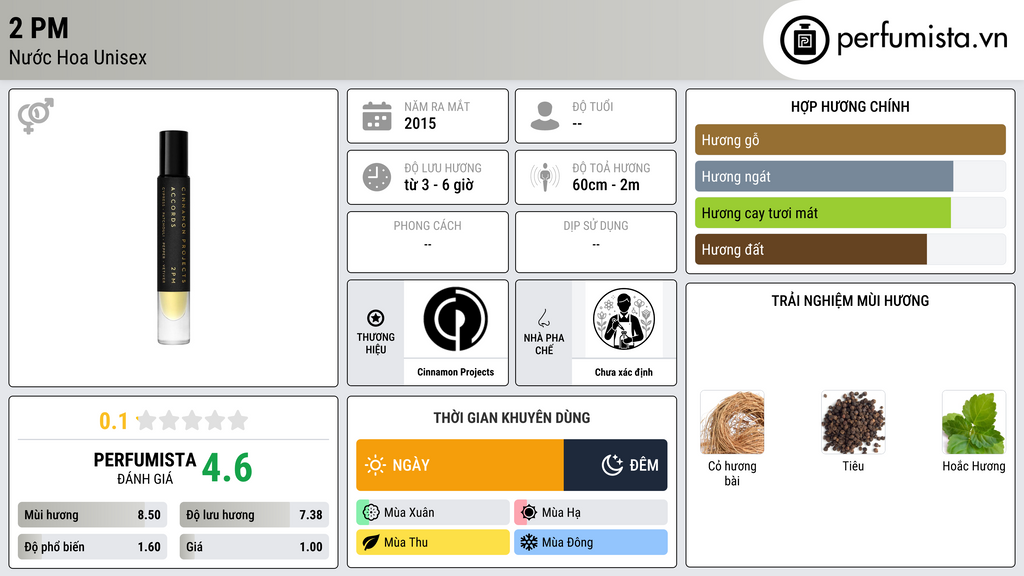
Task: Click the sillage radiating person icon
Action: (x=545, y=177)
